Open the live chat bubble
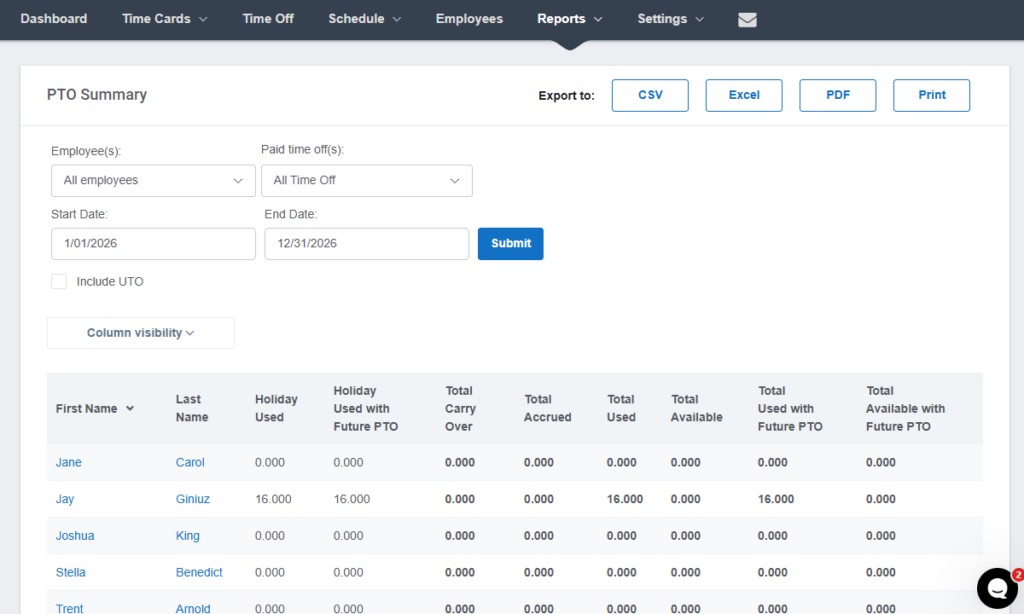Image resolution: width=1024 pixels, height=614 pixels. 997,588
